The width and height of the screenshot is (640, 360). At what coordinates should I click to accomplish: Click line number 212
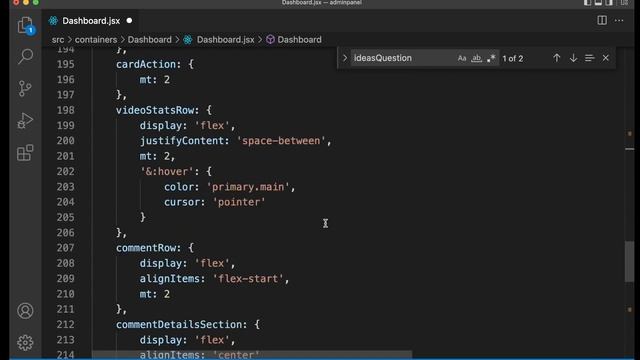pos(66,324)
